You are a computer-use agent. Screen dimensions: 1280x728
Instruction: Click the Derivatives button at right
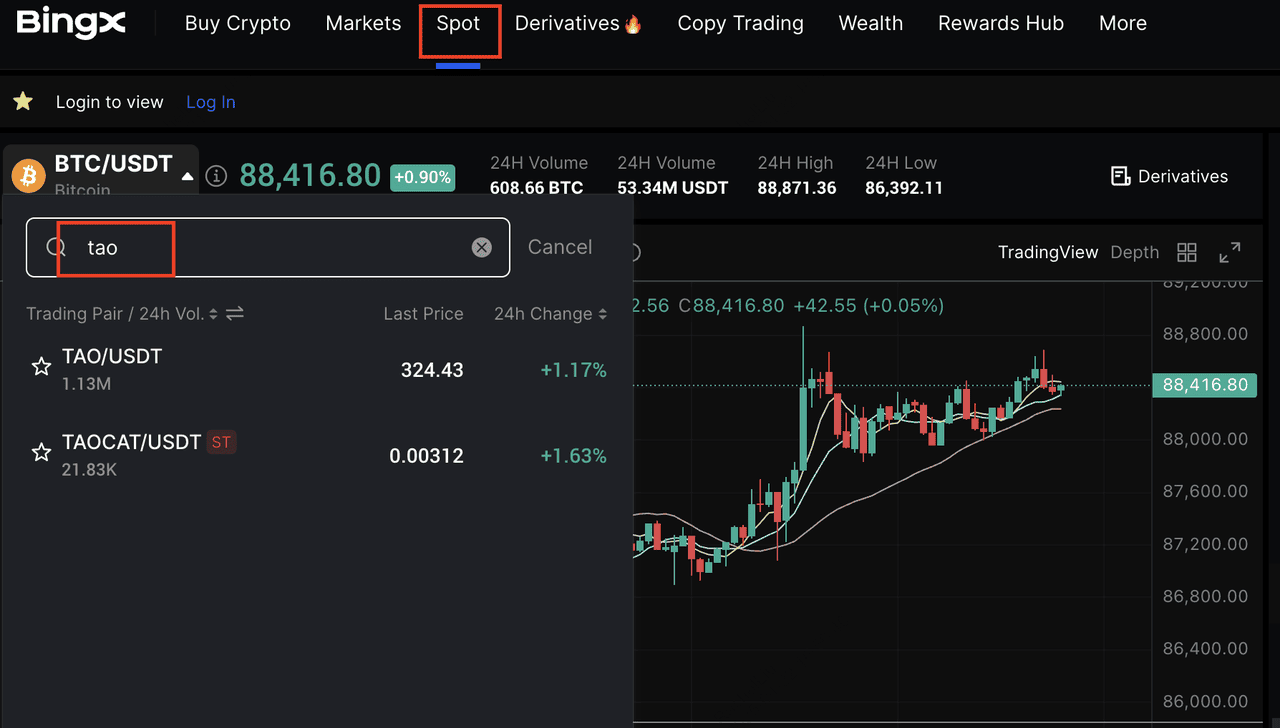pyautogui.click(x=1170, y=176)
